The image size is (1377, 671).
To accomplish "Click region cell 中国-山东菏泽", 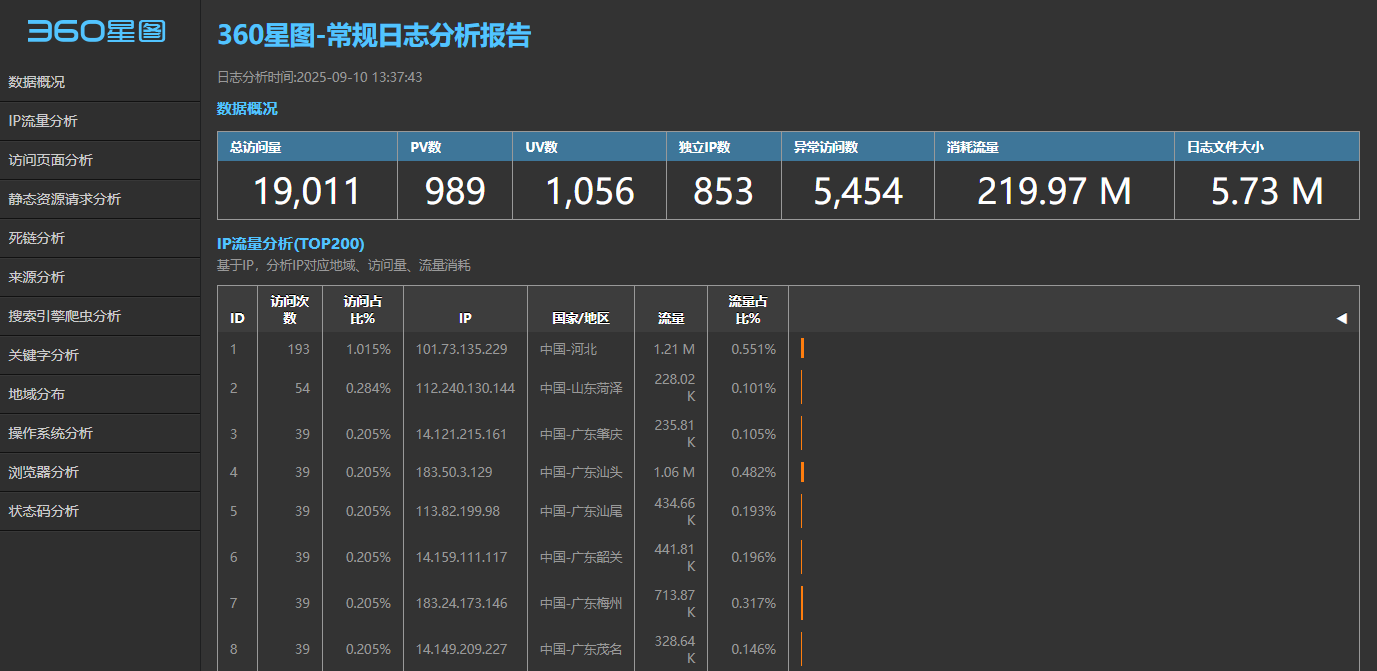I will tap(581, 388).
